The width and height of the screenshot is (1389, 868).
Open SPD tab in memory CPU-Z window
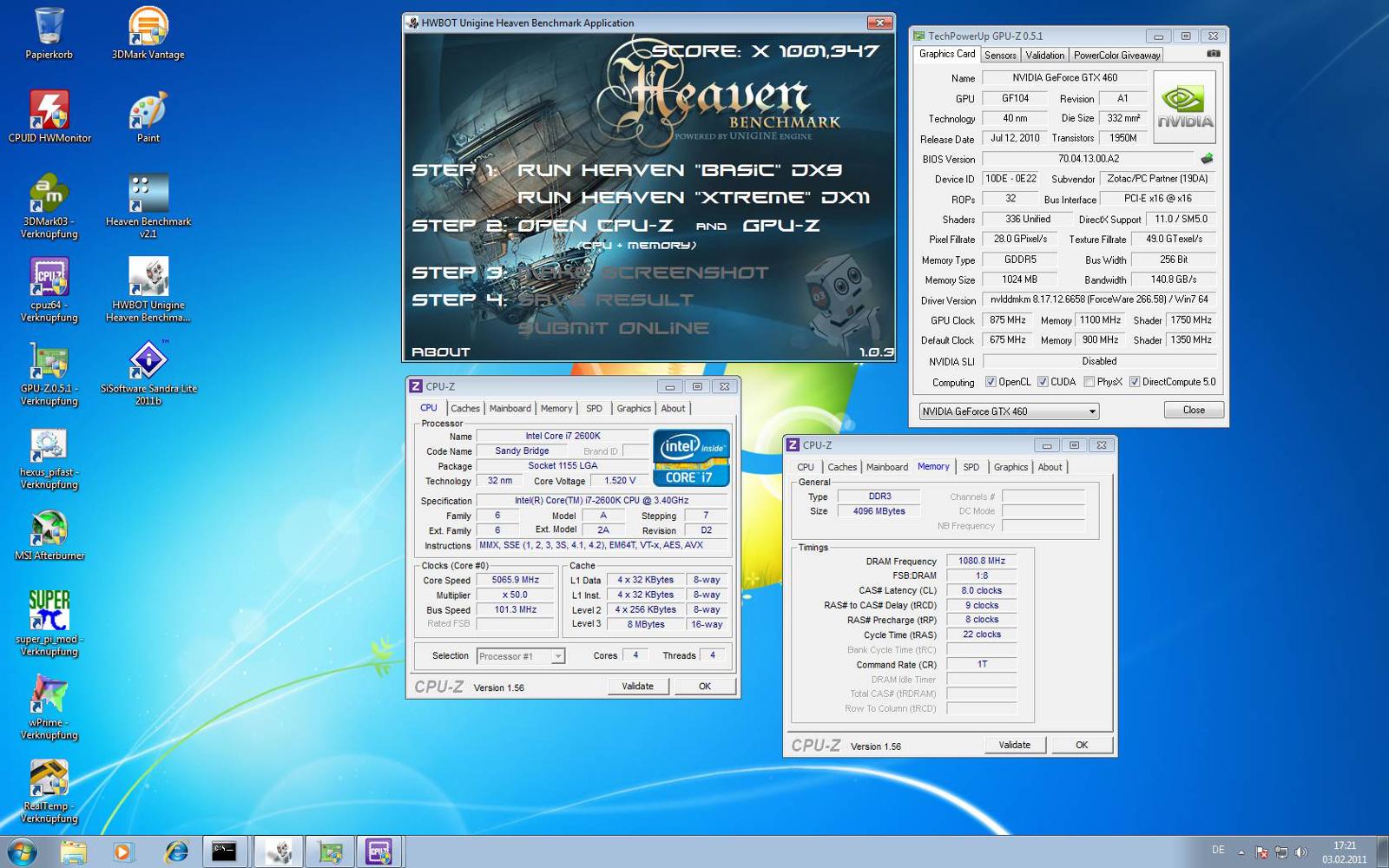click(971, 467)
